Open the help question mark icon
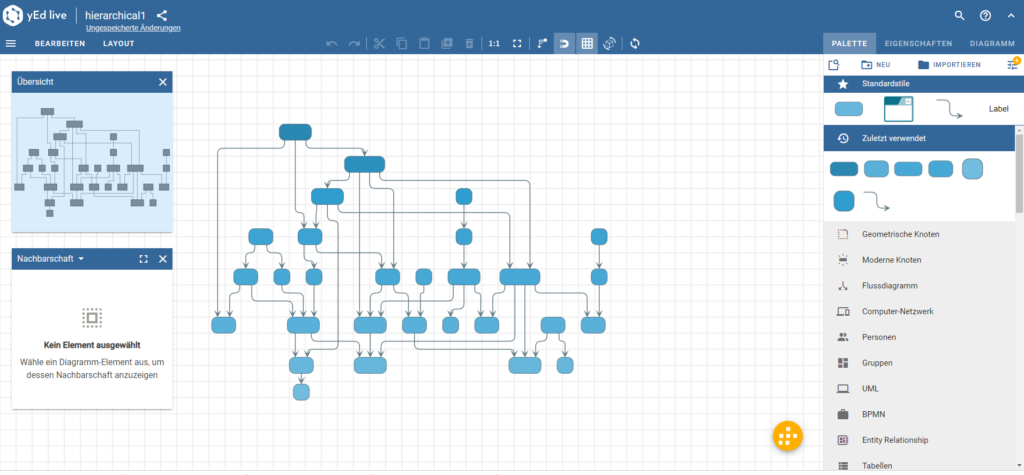Screen dimensions: 1024x475 (x=985, y=16)
